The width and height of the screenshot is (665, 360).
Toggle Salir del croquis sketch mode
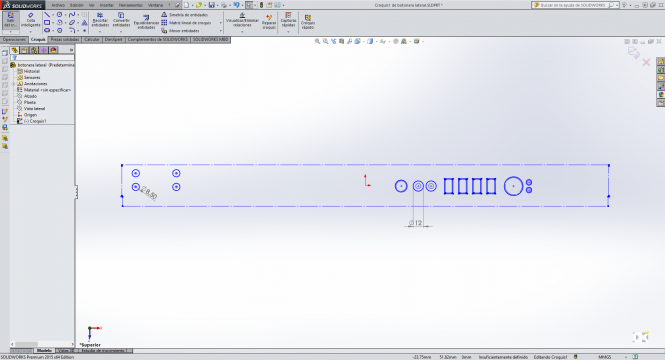(x=11, y=20)
